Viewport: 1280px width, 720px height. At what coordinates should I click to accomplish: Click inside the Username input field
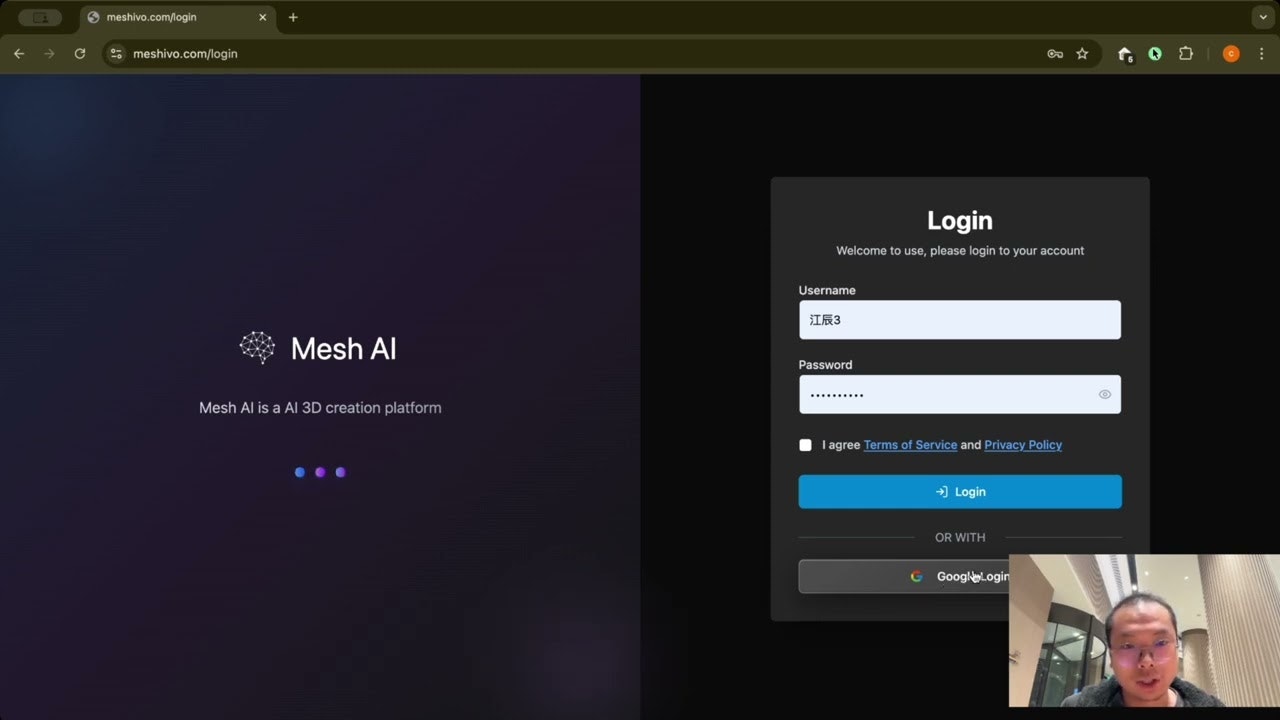959,319
